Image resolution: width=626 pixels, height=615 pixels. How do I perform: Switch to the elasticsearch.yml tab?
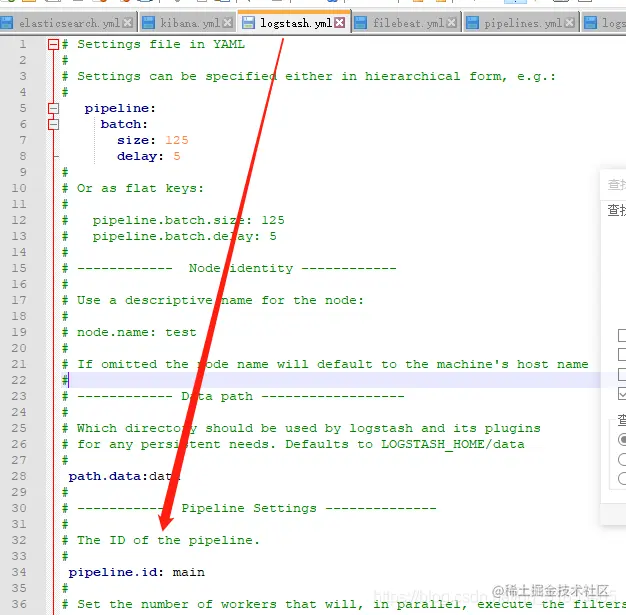tap(69, 23)
